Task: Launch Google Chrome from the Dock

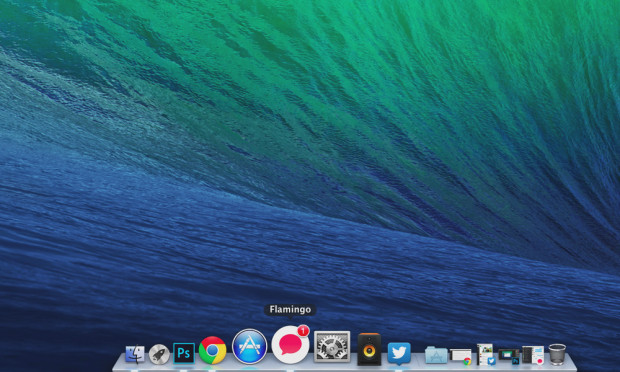Action: tap(212, 350)
